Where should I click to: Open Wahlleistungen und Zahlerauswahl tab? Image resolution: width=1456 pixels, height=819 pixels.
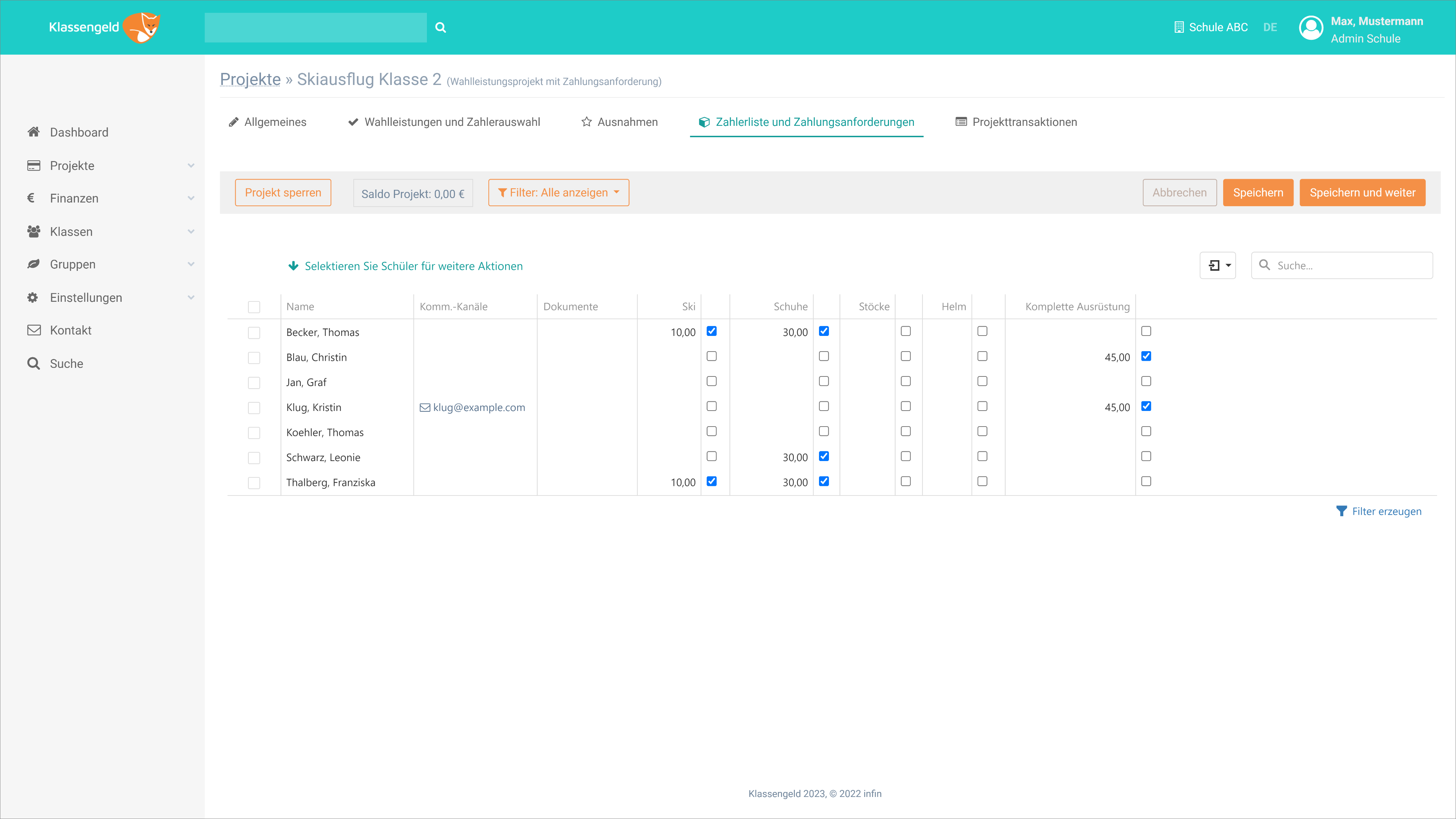point(444,122)
